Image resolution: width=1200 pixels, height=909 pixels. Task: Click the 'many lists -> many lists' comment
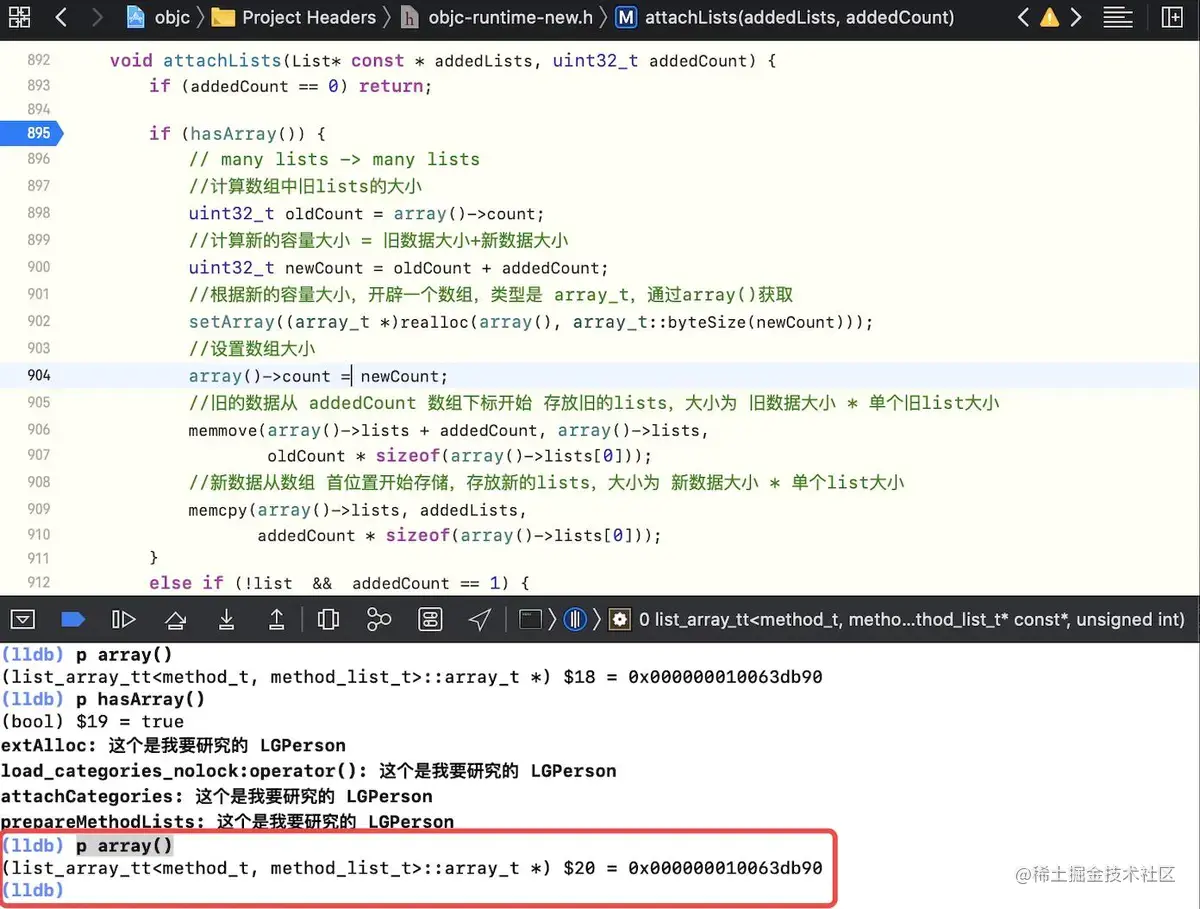(334, 159)
